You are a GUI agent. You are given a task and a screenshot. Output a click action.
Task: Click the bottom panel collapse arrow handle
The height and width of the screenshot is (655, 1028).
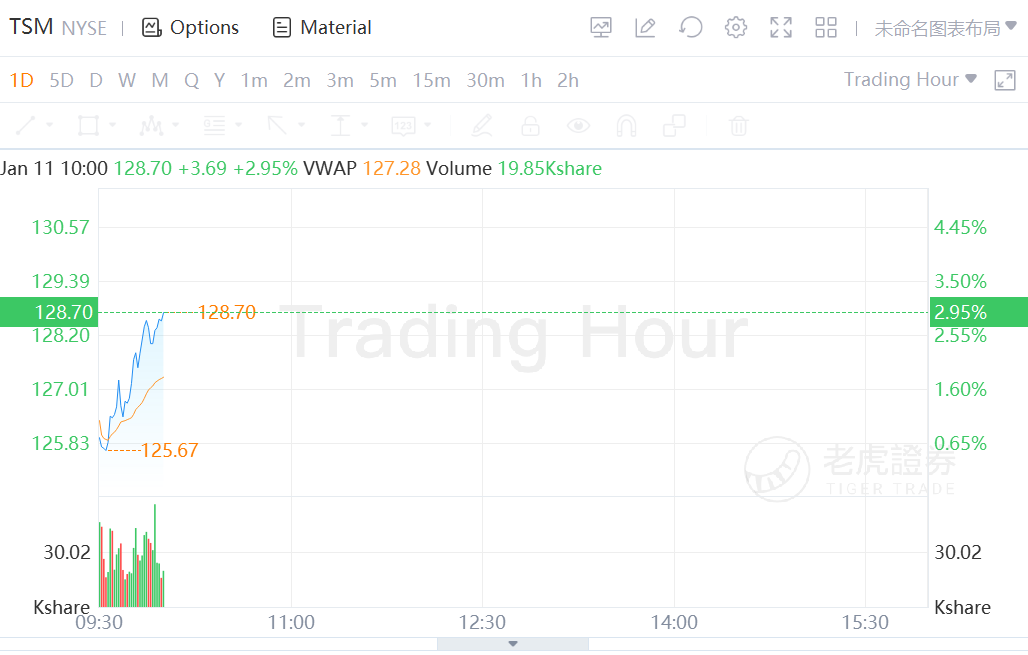(513, 644)
